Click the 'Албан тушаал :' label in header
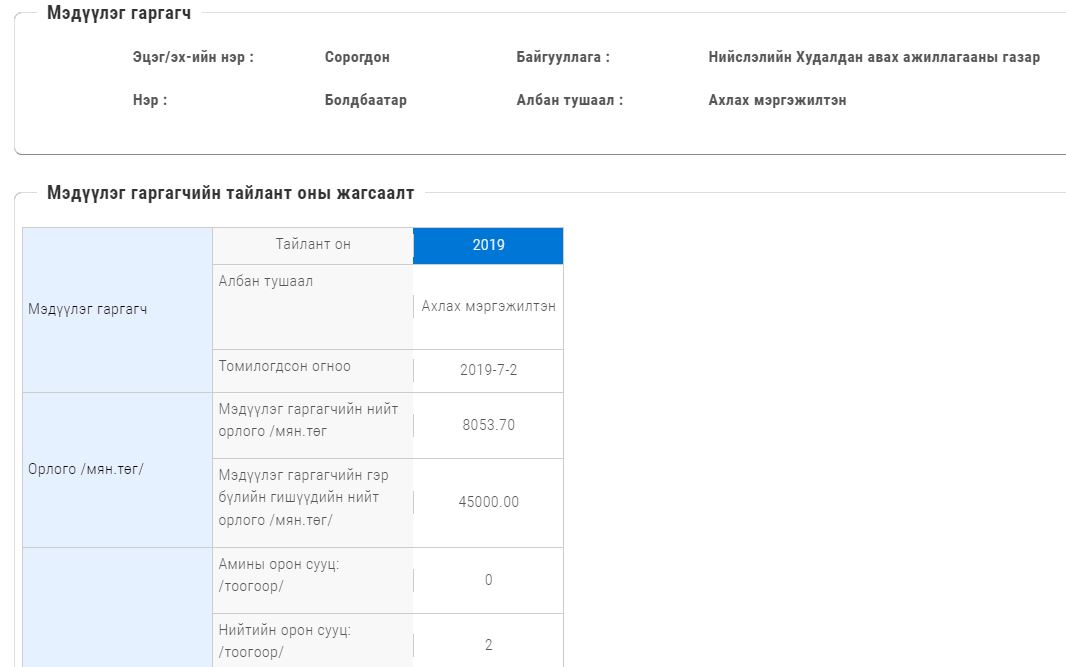 point(570,100)
